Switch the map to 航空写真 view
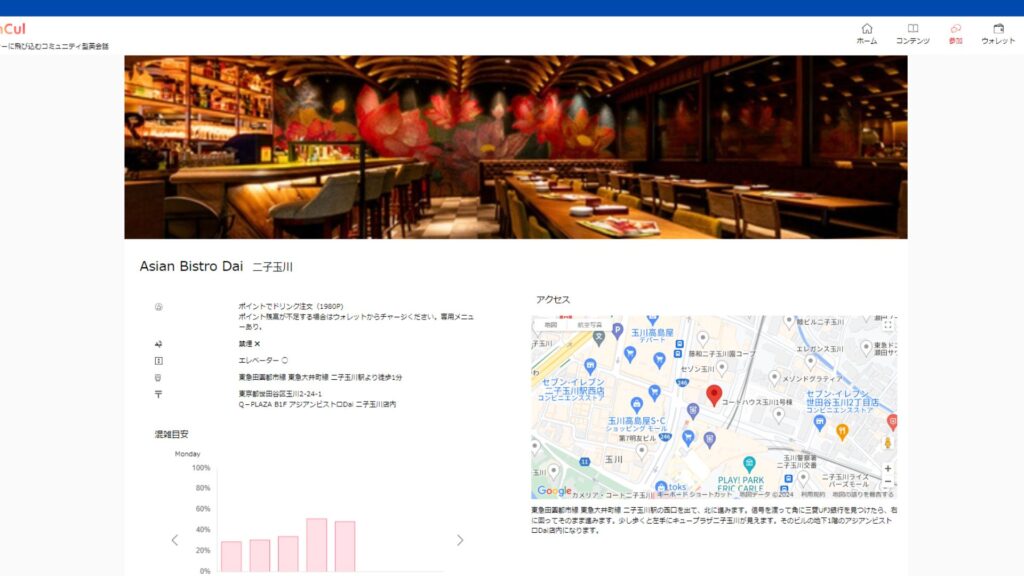The width and height of the screenshot is (1024, 576). [590, 325]
